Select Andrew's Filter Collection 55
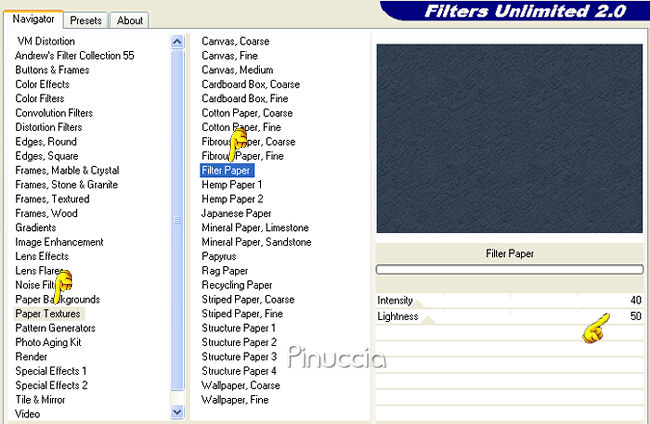Screen dimensions: 650x424 point(75,56)
